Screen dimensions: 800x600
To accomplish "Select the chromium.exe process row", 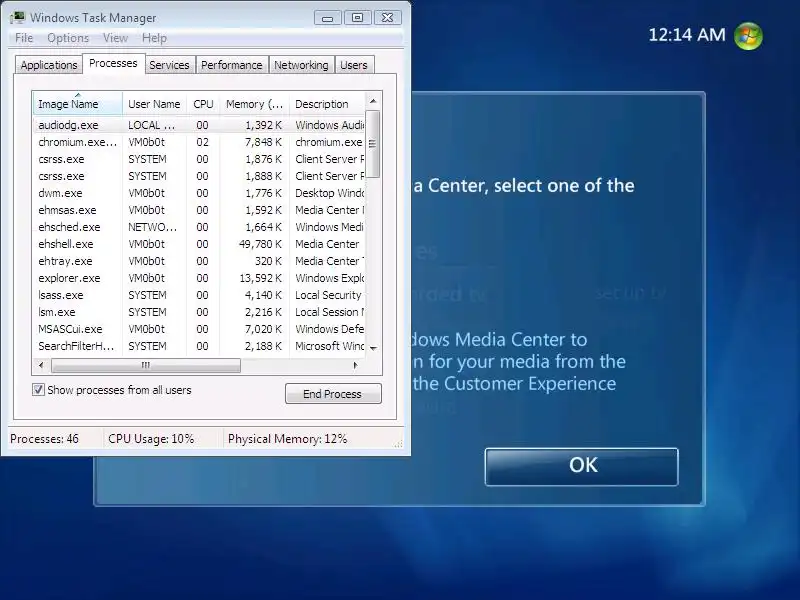I will point(199,142).
